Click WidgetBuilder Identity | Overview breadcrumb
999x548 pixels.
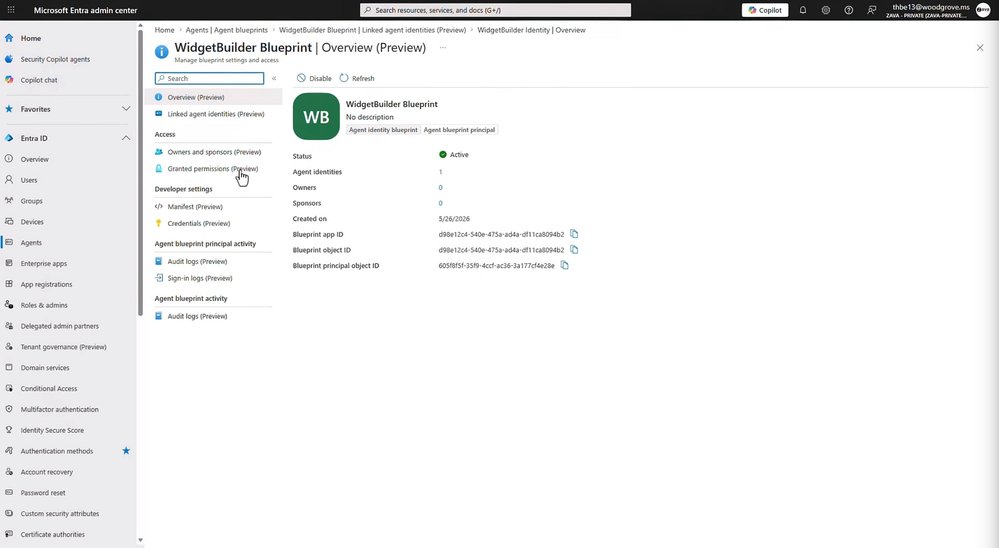pyautogui.click(x=531, y=30)
